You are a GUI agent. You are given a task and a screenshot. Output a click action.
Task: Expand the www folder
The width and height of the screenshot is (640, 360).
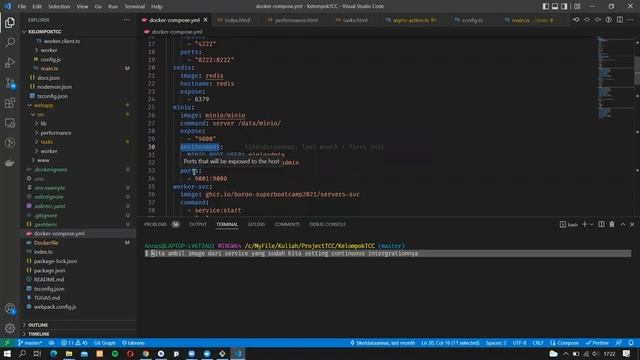click(x=43, y=160)
